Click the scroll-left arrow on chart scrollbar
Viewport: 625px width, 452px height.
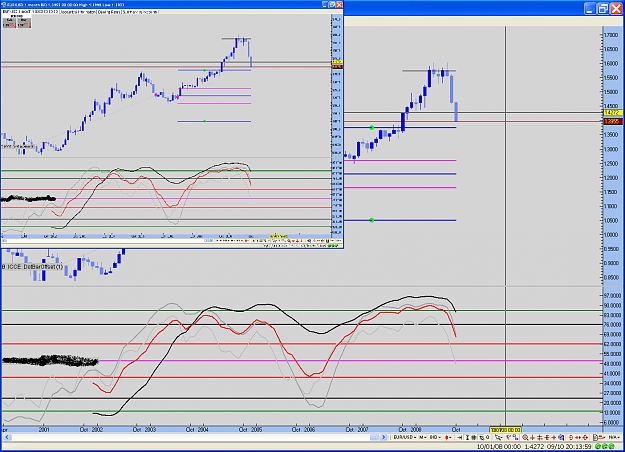tap(7, 437)
